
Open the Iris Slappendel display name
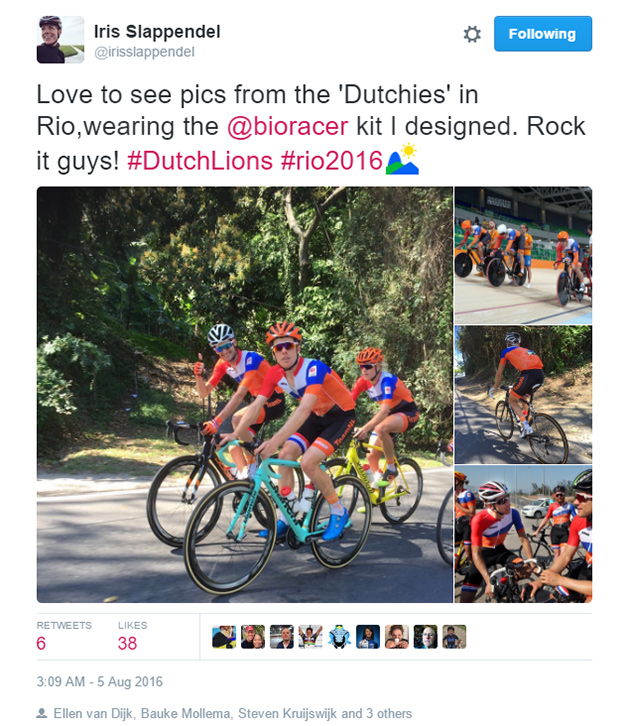pyautogui.click(x=157, y=31)
